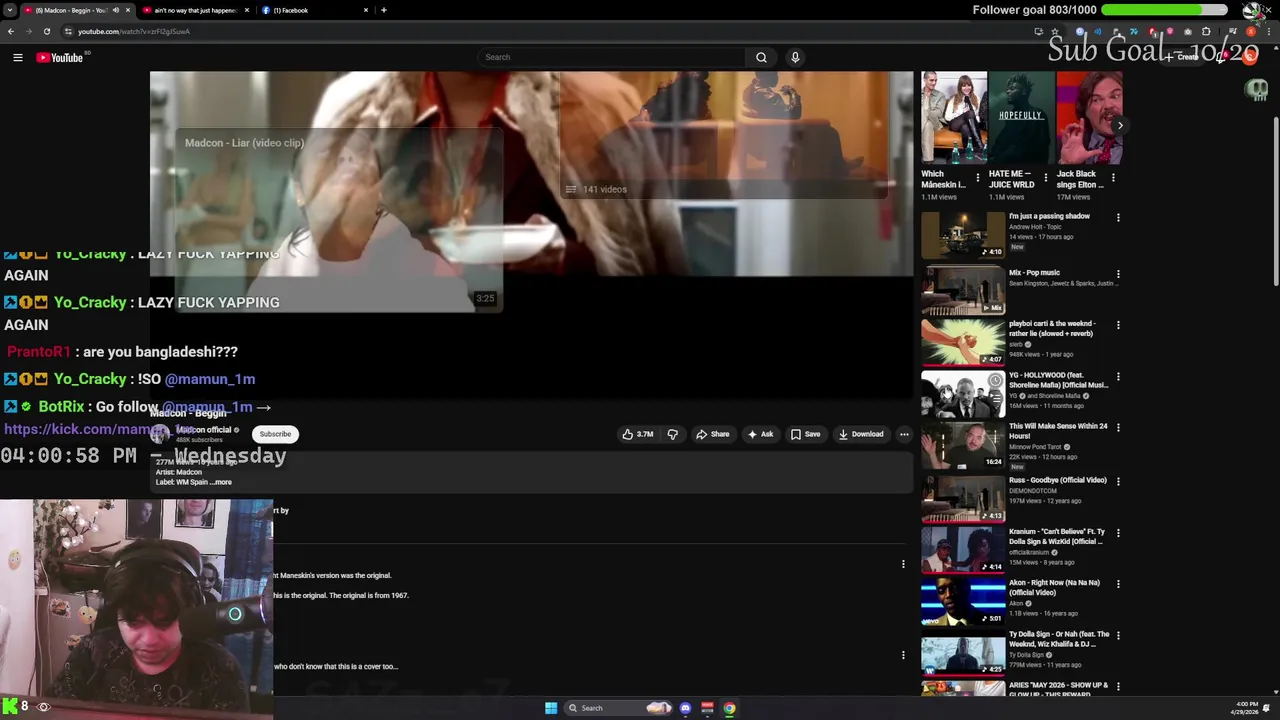Open Kranium 'Can't Believe' video title
The width and height of the screenshot is (1280, 720).
1057,536
